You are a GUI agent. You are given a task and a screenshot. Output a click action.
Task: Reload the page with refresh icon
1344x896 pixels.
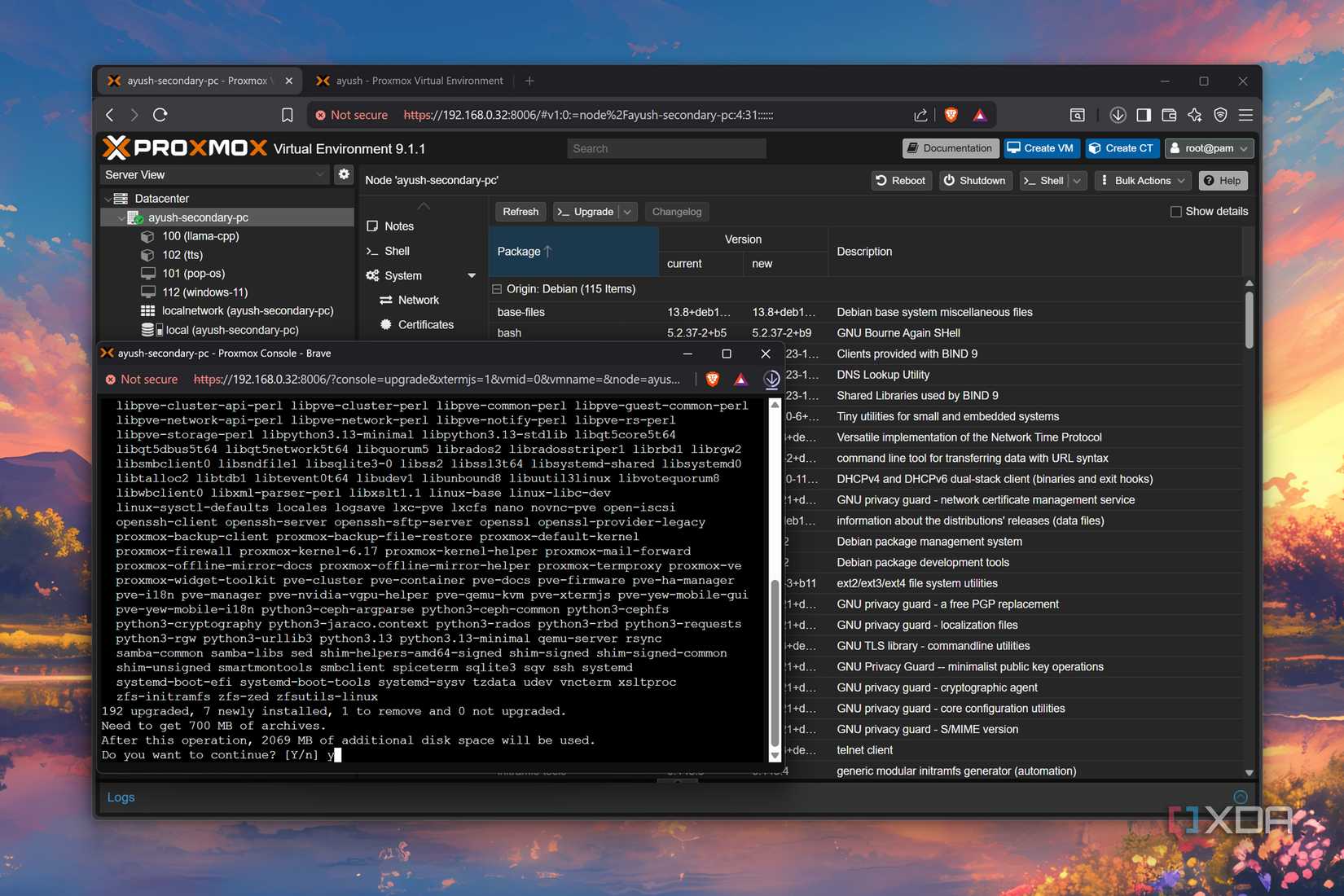click(160, 115)
